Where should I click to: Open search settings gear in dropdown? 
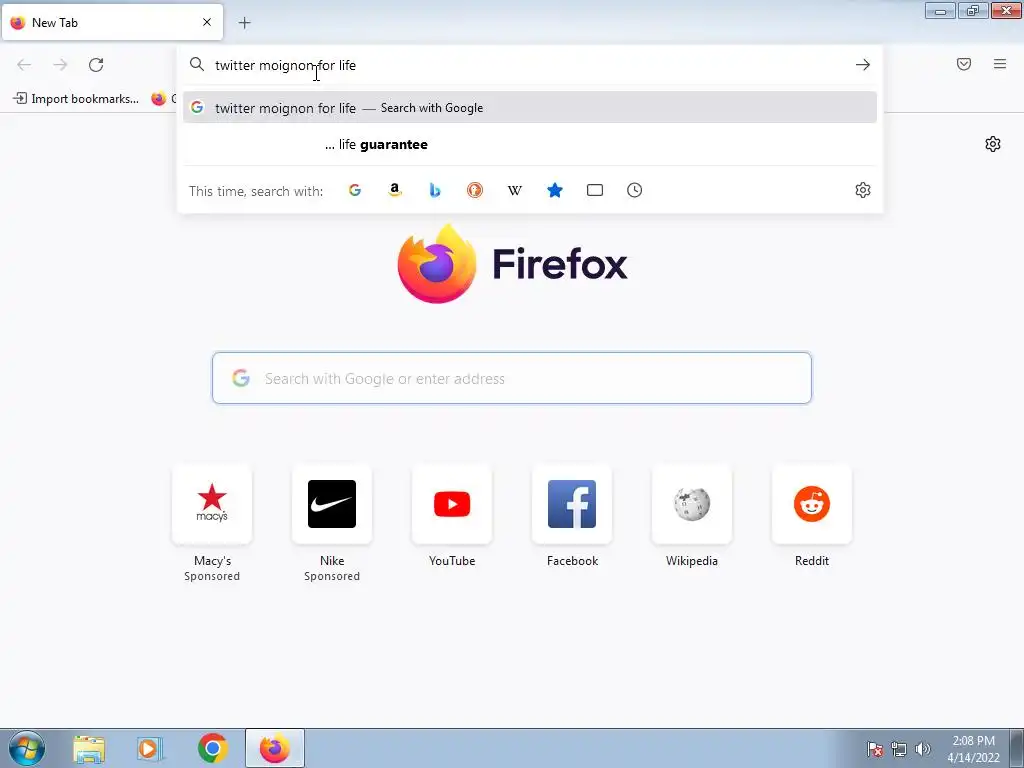point(863,190)
